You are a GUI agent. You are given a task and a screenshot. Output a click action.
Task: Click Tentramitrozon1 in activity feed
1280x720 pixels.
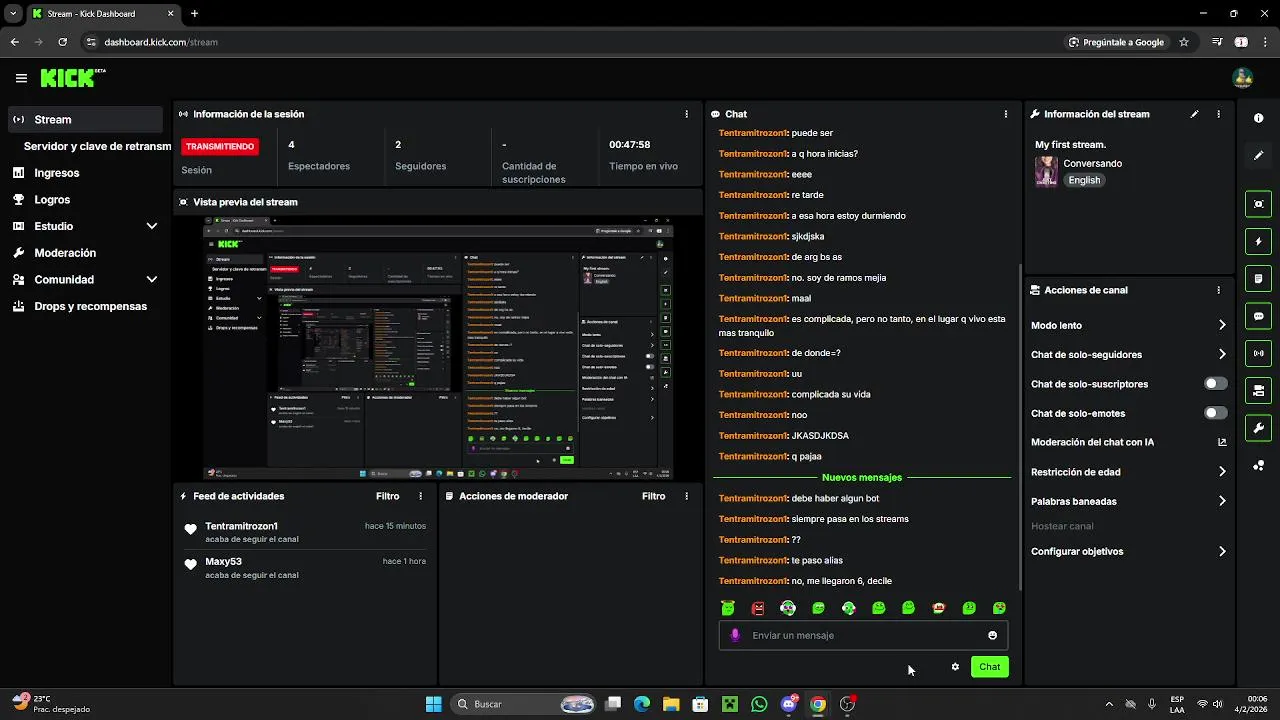241,526
